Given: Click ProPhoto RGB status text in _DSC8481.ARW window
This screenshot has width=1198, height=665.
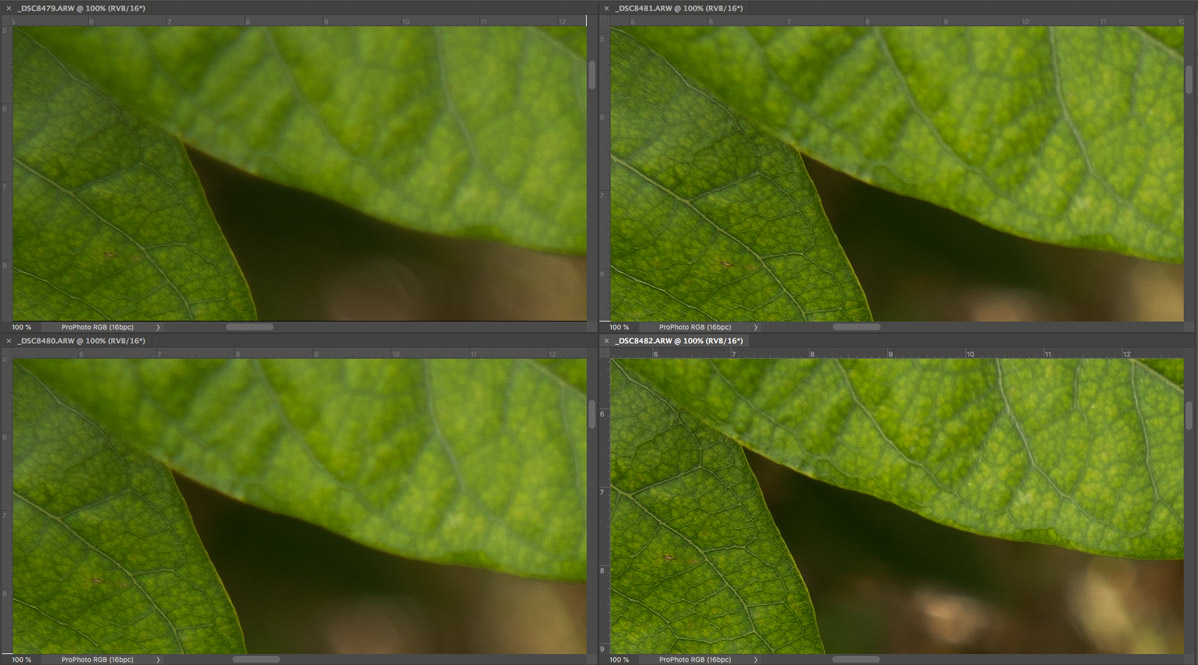Looking at the screenshot, I should tap(695, 327).
